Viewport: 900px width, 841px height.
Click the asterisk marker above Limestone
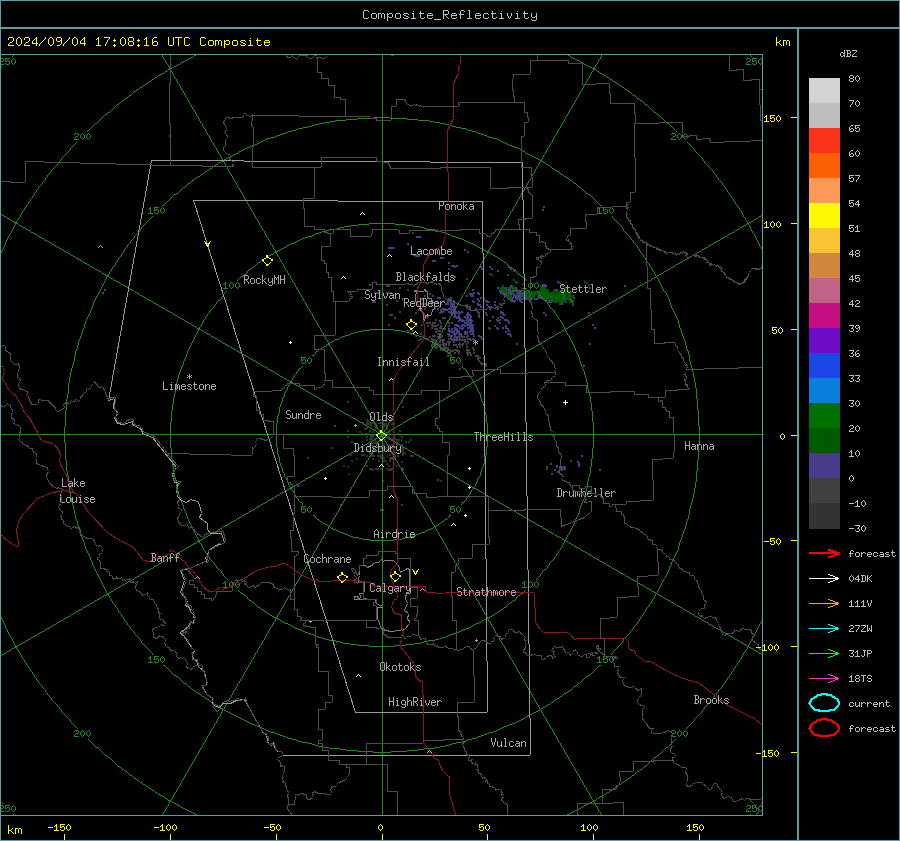pyautogui.click(x=189, y=377)
